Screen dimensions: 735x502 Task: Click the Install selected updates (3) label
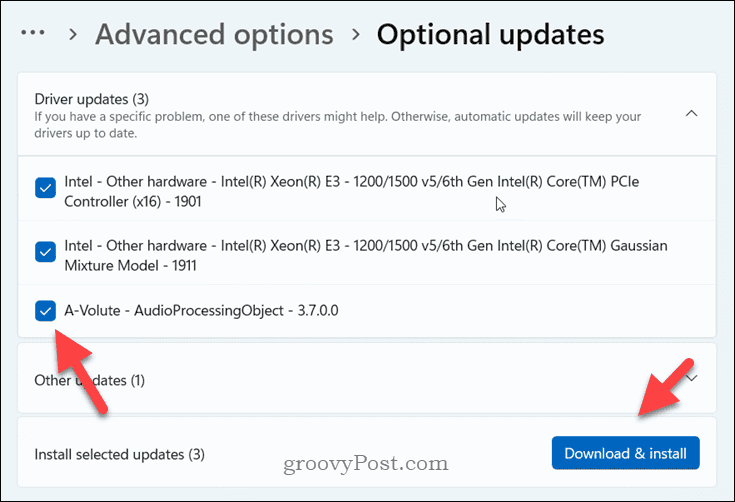click(x=120, y=454)
